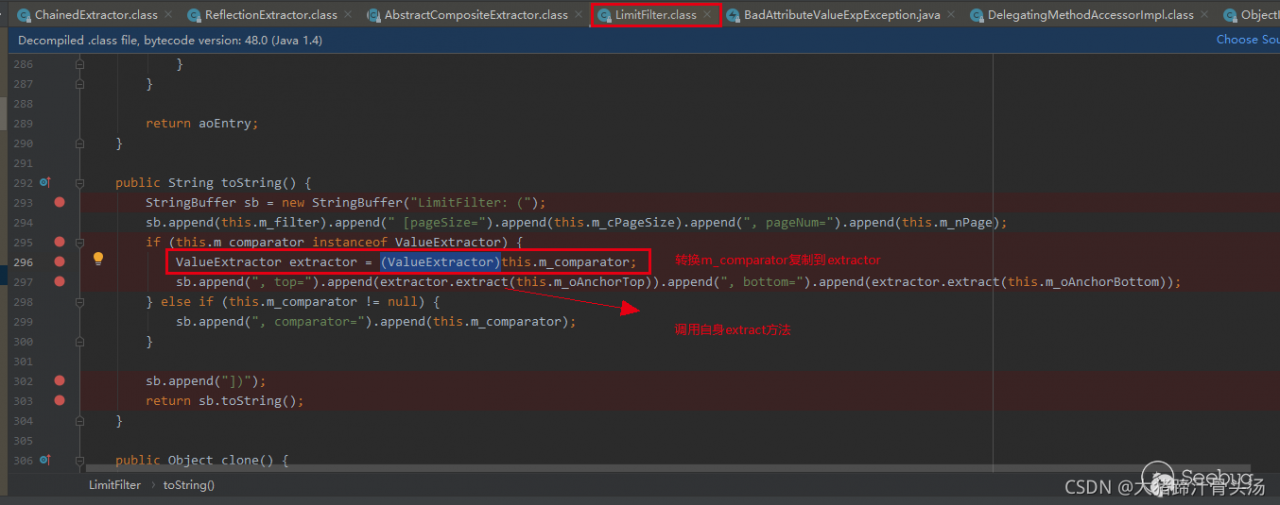Screen dimensions: 1280x505
Task: Click line number 289 in the gutter
Action: pos(24,123)
